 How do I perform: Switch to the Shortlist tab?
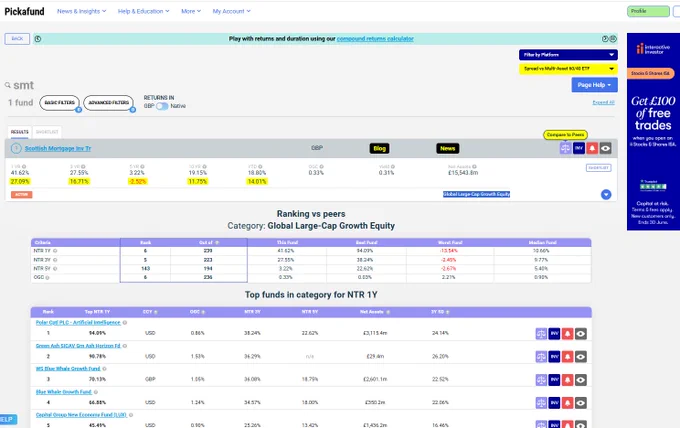point(47,132)
